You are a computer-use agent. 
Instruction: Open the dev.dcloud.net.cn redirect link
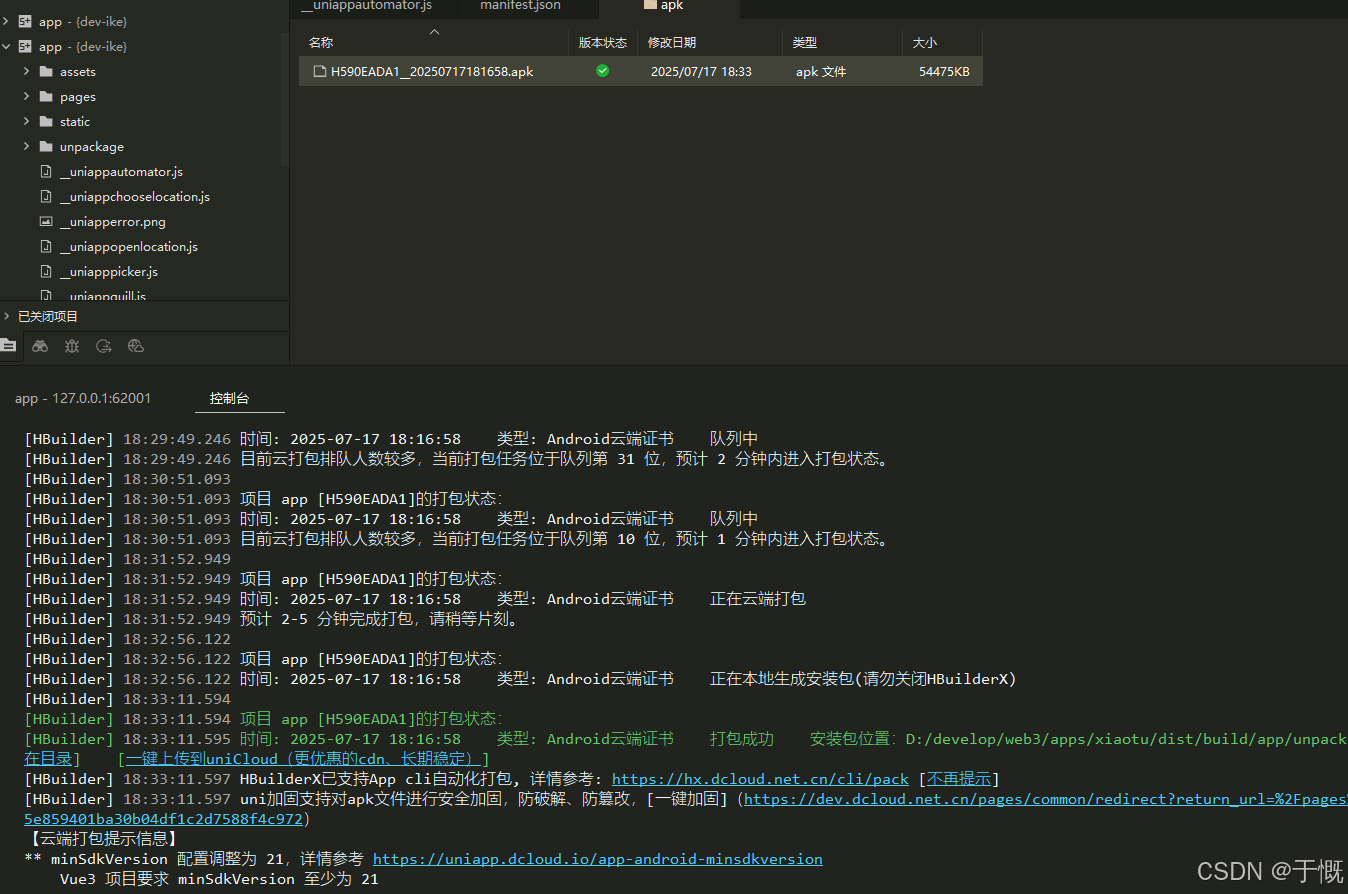point(1045,799)
